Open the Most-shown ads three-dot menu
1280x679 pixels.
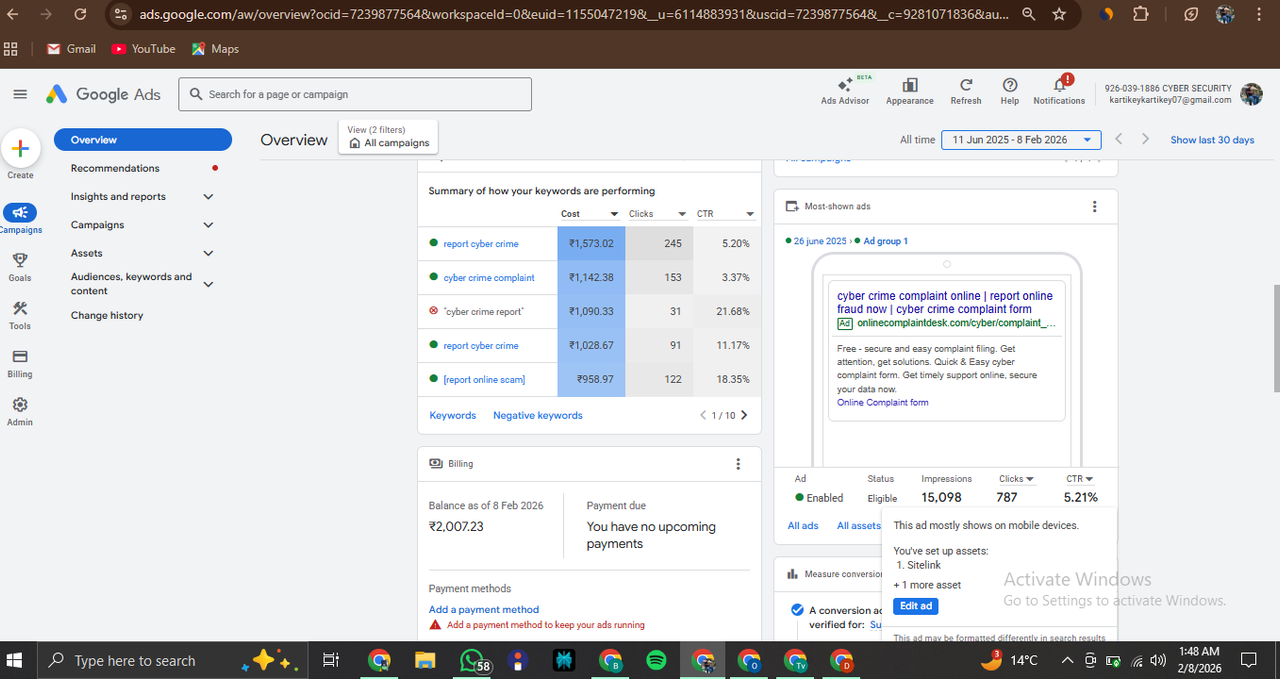pyautogui.click(x=1094, y=206)
